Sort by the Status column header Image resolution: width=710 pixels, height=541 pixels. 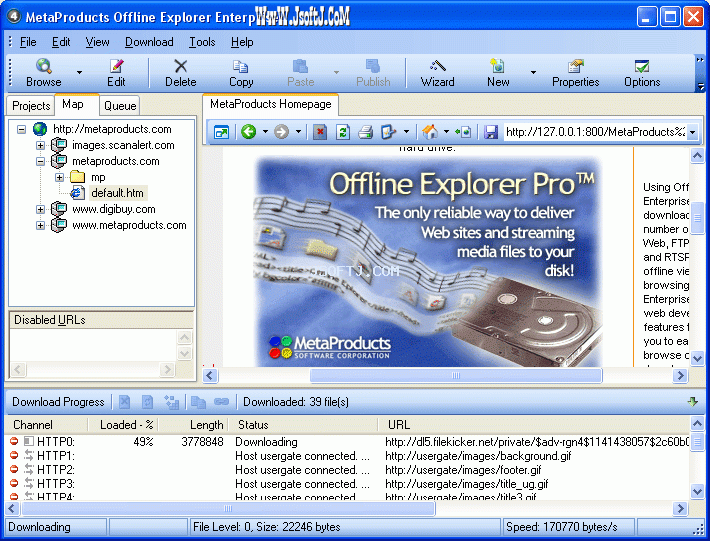coord(303,425)
